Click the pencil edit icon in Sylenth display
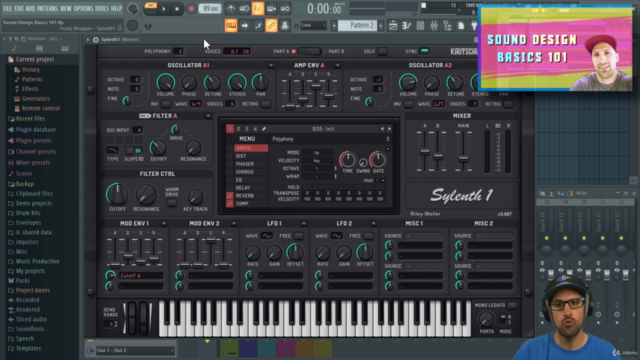 pos(264,129)
